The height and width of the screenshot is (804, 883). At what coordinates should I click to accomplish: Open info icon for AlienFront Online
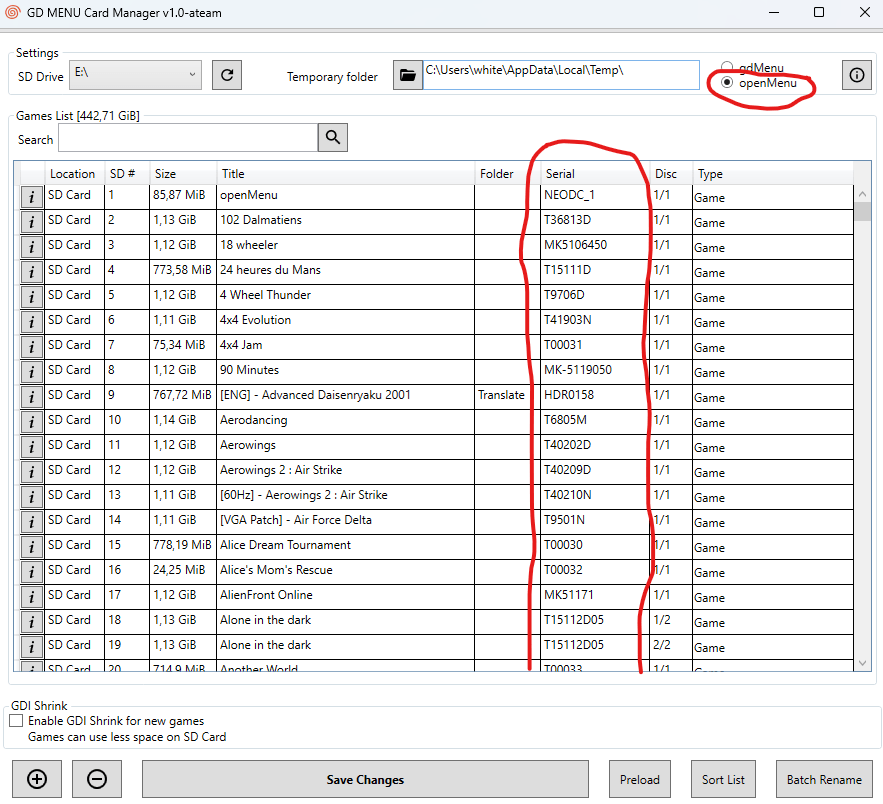31,596
